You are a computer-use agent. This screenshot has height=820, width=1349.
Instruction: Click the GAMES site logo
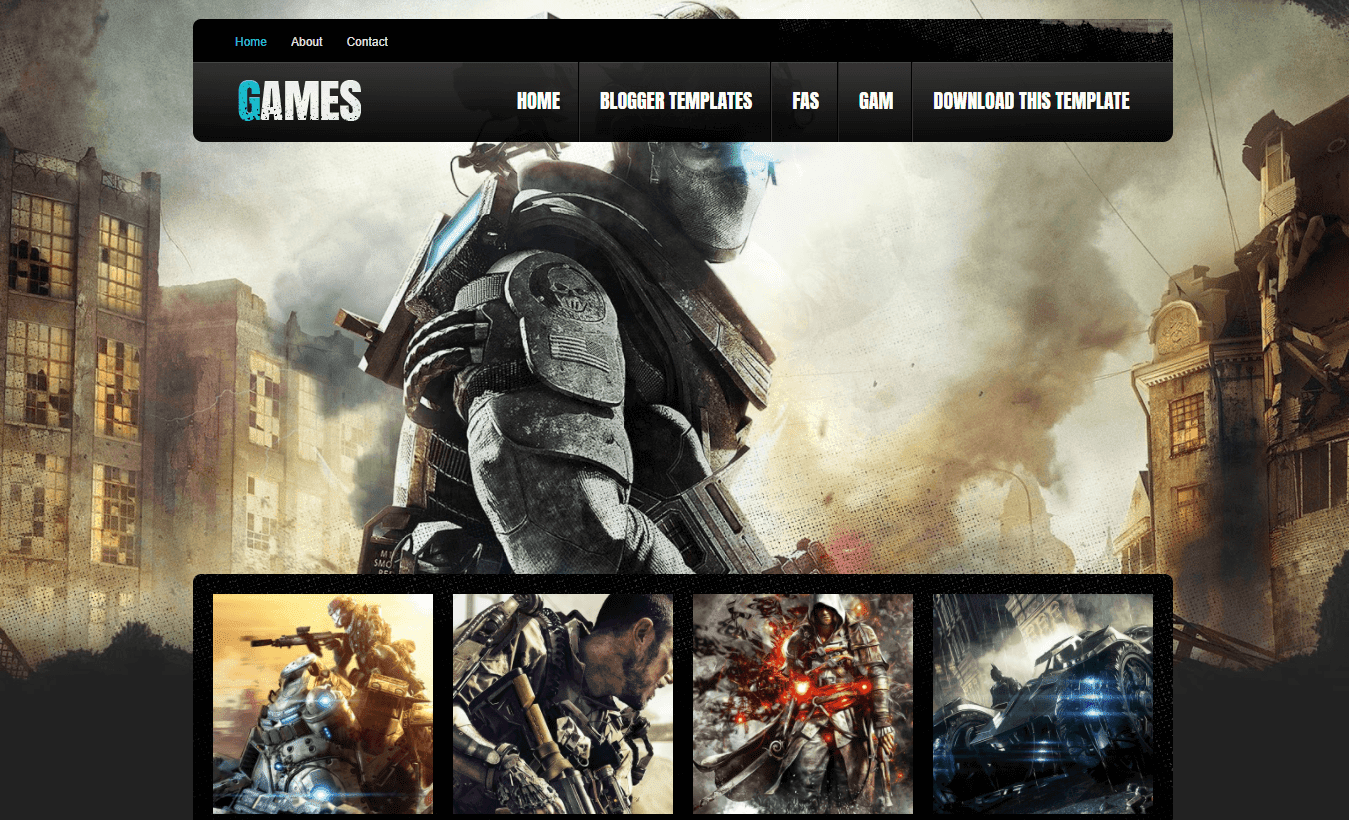click(299, 99)
